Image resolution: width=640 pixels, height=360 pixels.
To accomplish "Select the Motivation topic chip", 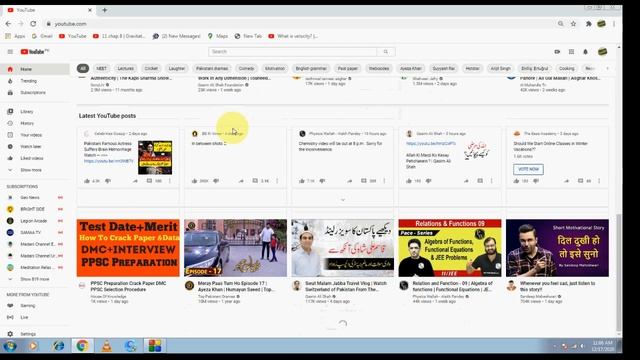I will (x=275, y=69).
